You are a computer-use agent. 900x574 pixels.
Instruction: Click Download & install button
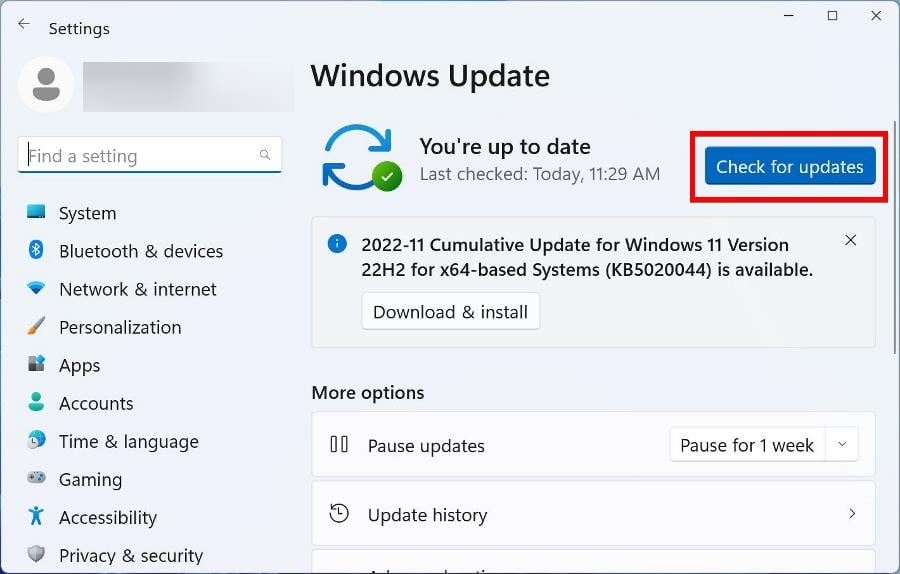[451, 312]
